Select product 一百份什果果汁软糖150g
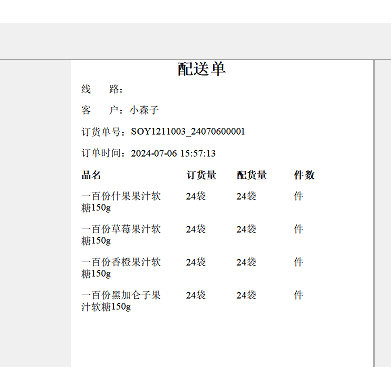This screenshot has width=391, height=367. [121, 202]
